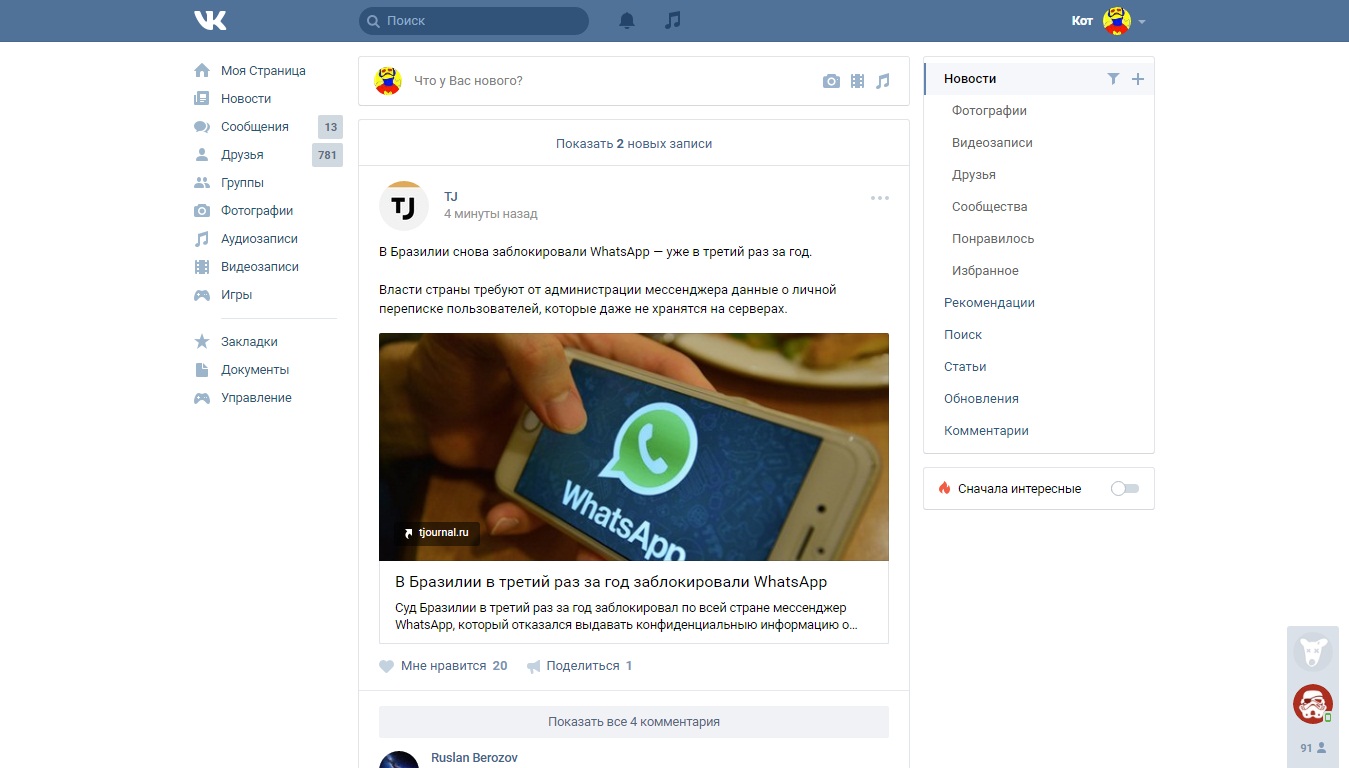Open the WhatsApp article image
Image resolution: width=1349 pixels, height=768 pixels.
click(x=634, y=447)
